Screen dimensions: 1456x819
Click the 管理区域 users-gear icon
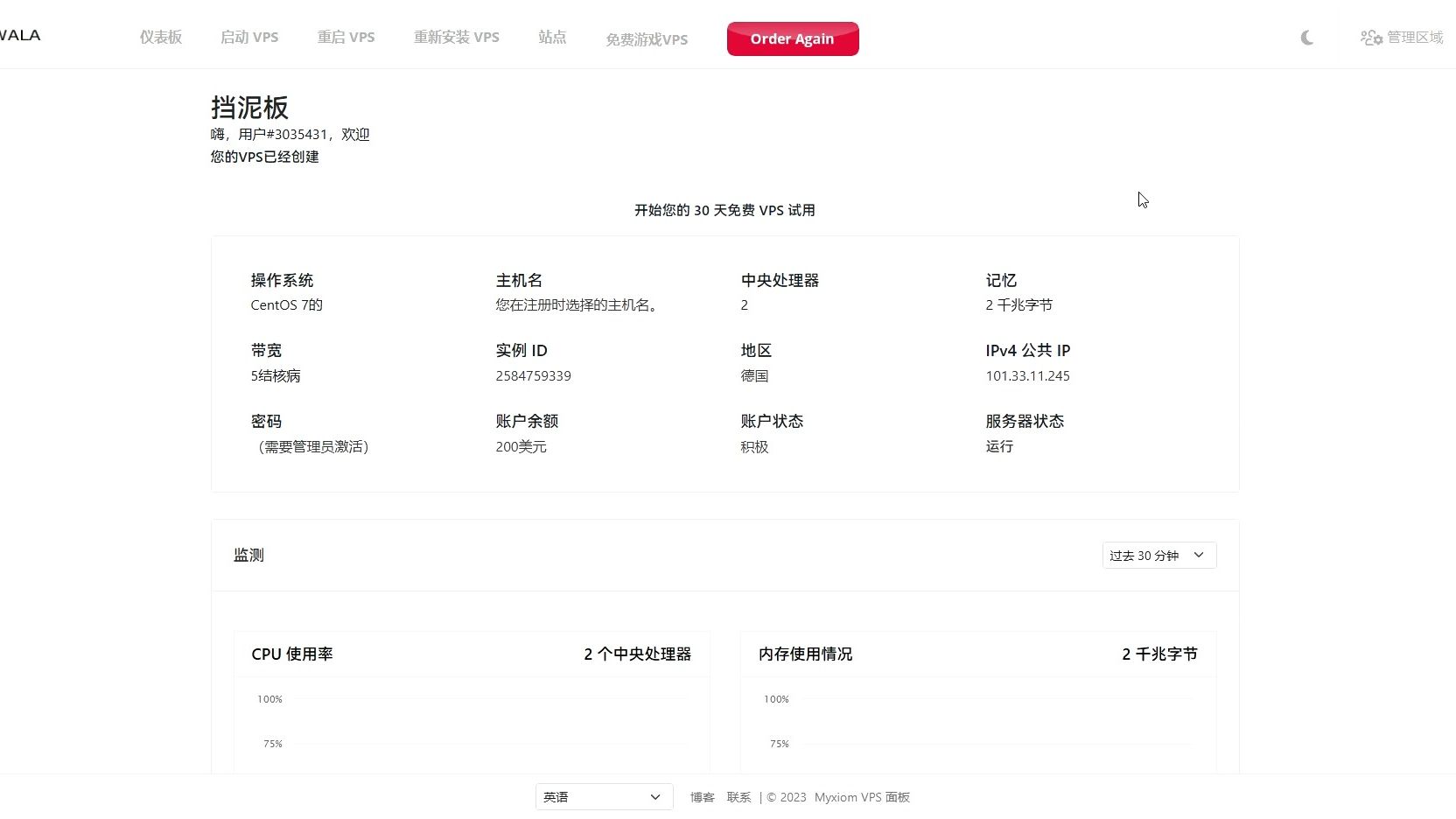1371,38
